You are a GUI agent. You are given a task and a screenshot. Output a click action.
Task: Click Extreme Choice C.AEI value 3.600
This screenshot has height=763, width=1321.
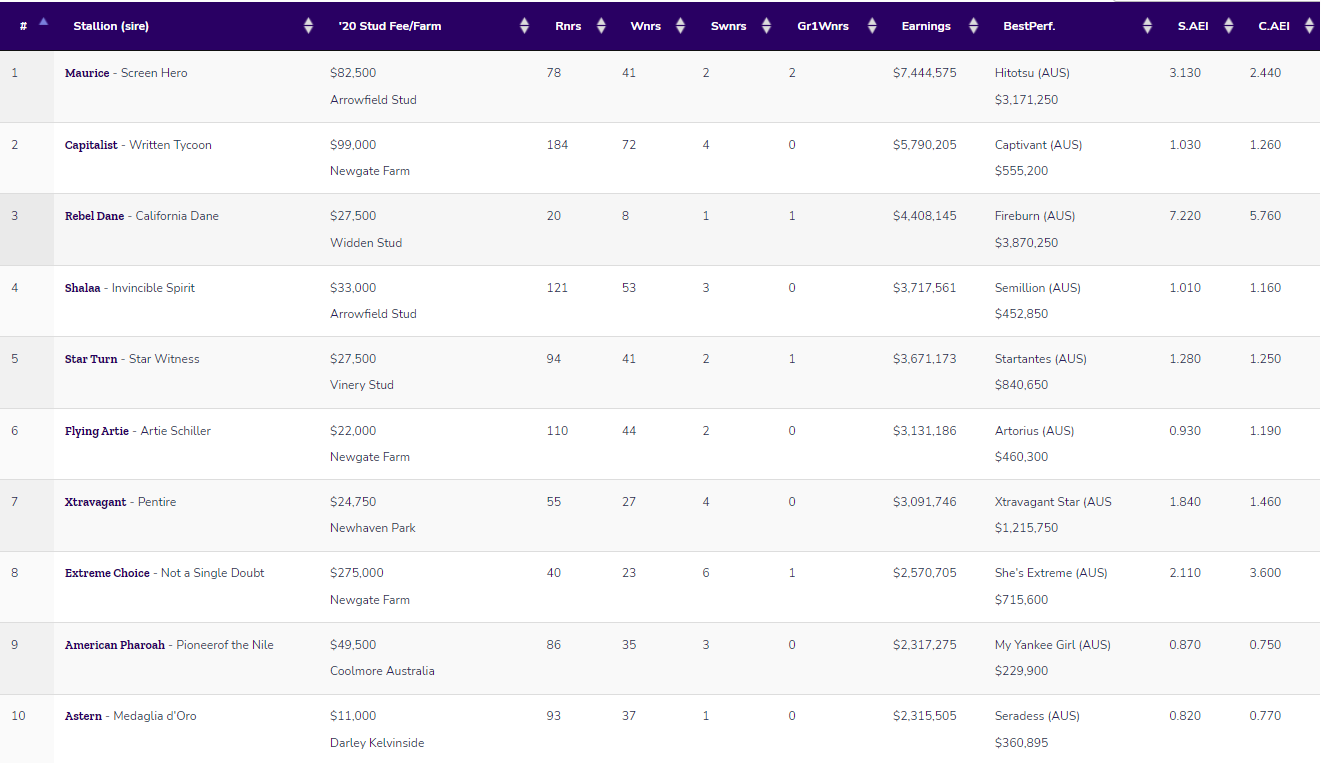[1265, 573]
